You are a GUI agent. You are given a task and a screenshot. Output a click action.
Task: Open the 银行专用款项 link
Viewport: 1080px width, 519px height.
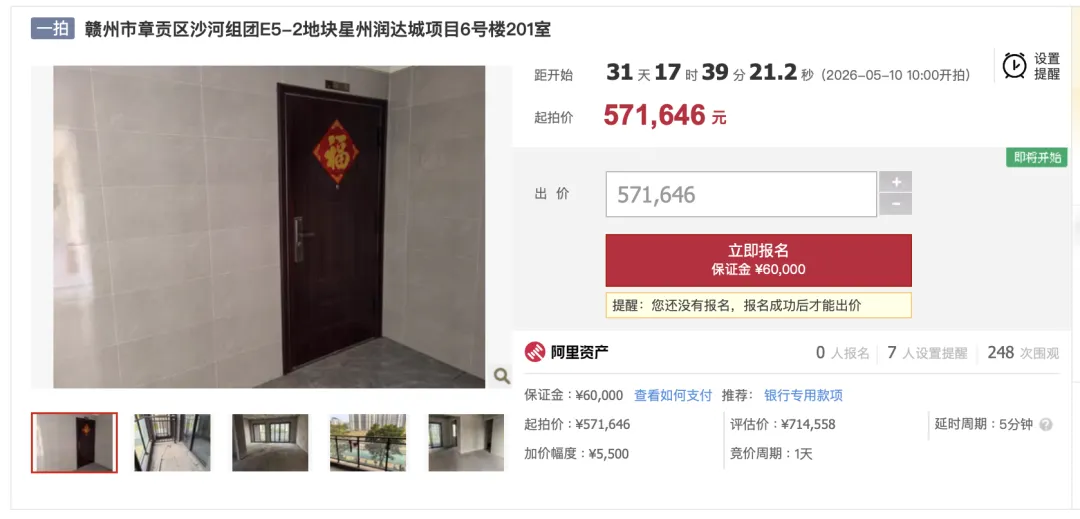coord(803,396)
